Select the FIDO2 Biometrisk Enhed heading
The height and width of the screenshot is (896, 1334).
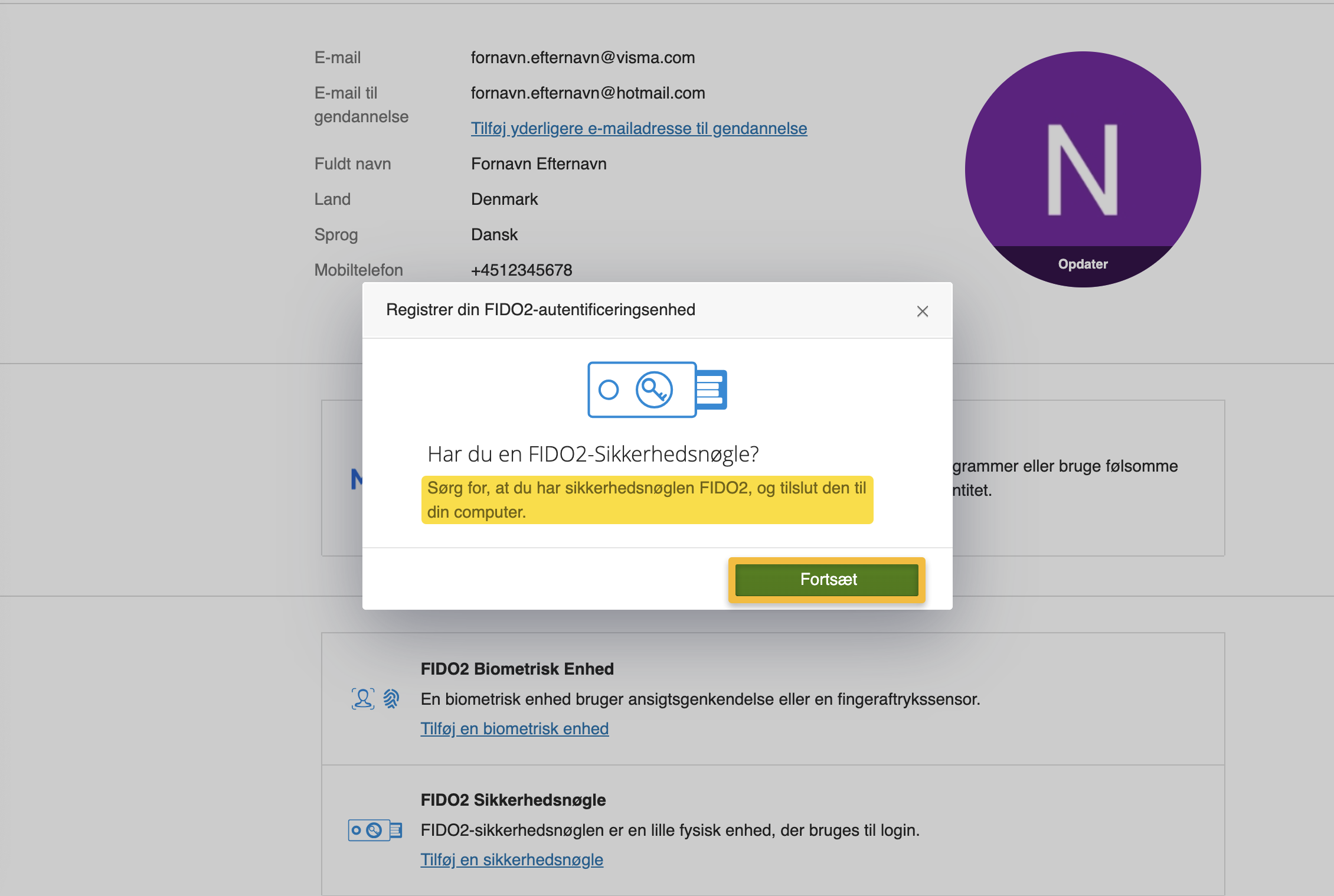pos(516,669)
